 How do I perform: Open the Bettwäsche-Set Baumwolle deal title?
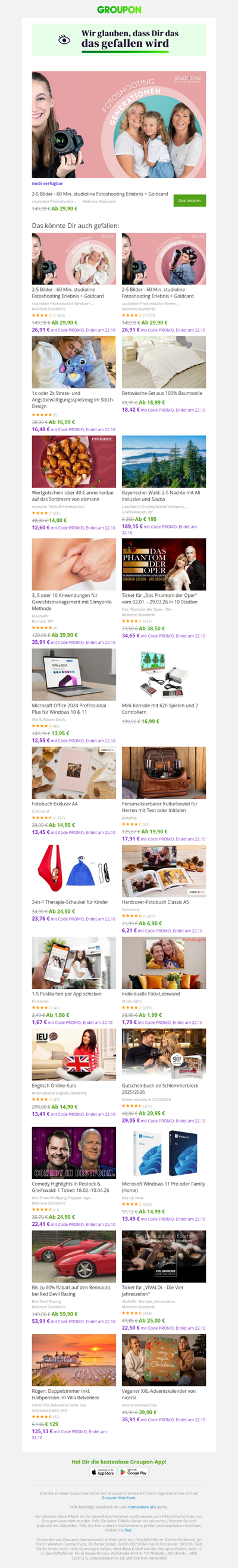[x=162, y=393]
